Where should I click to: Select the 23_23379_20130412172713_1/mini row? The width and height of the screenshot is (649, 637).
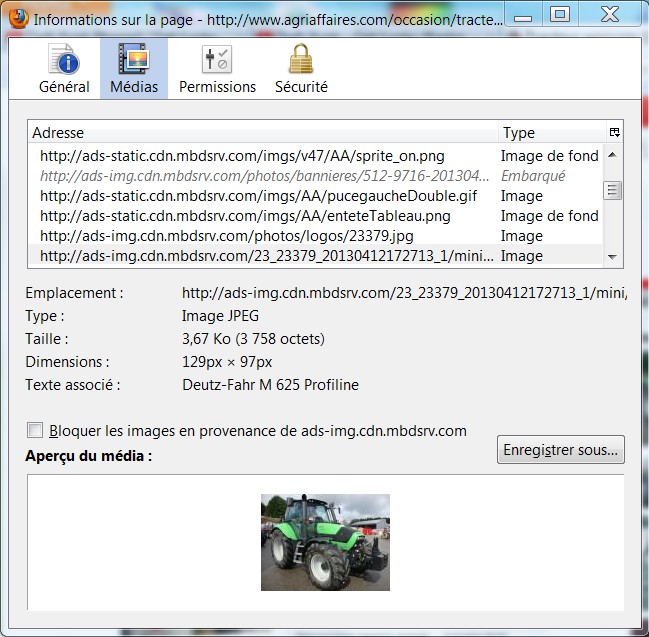click(315, 255)
